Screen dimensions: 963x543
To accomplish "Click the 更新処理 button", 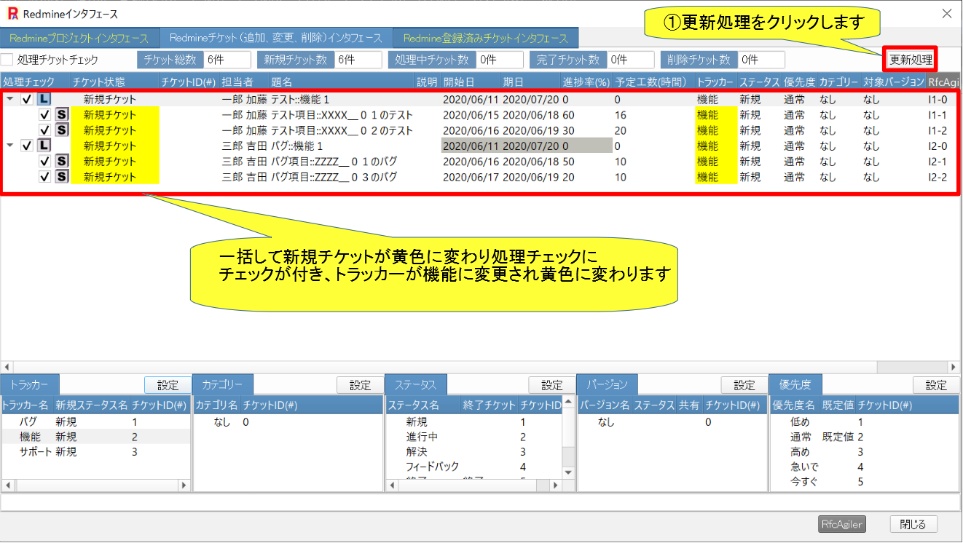I will pyautogui.click(x=910, y=60).
